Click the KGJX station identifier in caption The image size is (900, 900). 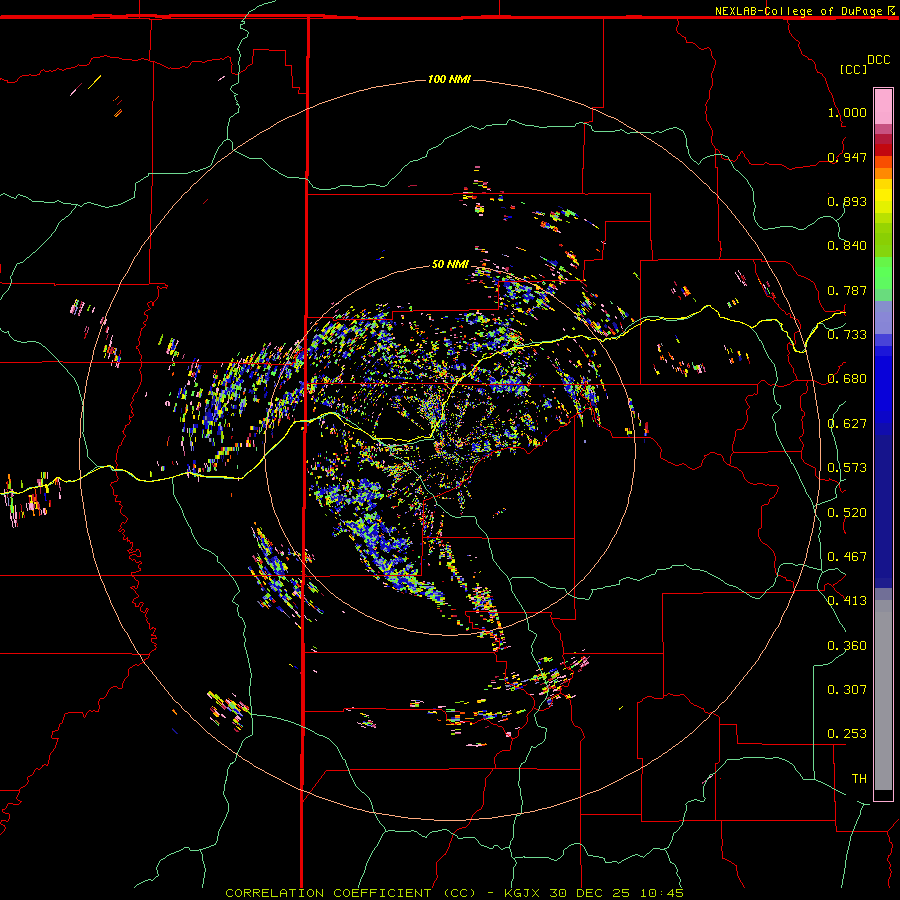pyautogui.click(x=523, y=893)
